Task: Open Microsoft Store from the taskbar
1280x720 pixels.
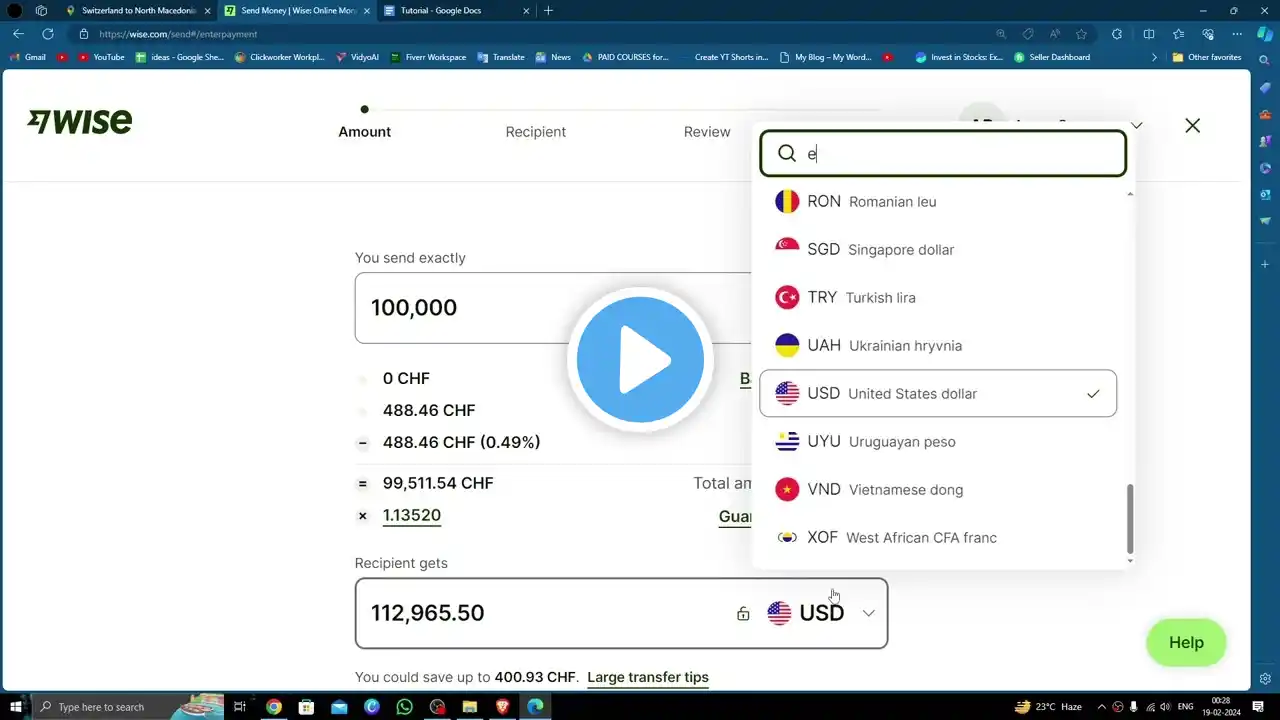Action: coord(306,707)
